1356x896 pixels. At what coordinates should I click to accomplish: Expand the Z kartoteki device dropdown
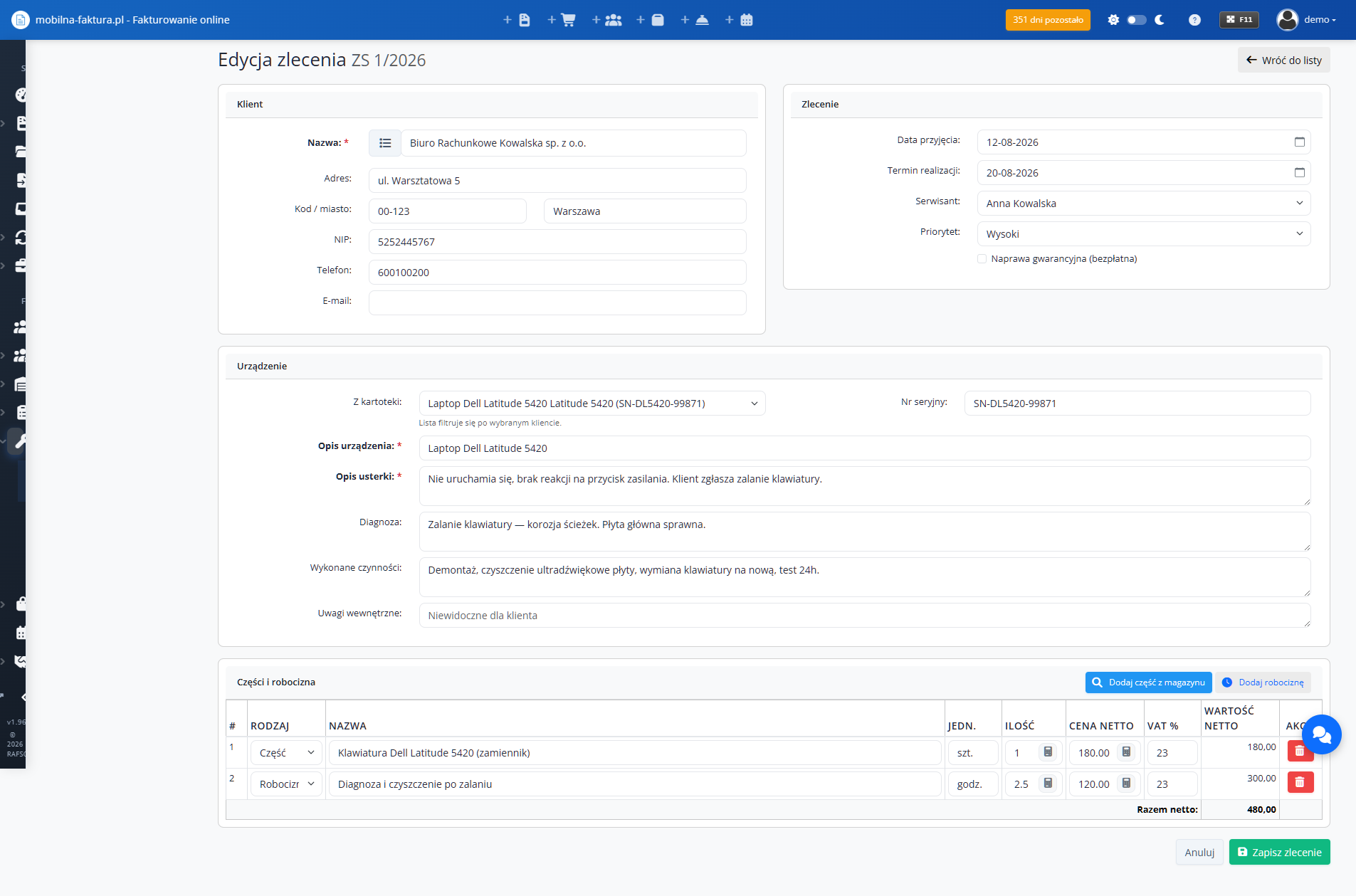coord(592,404)
